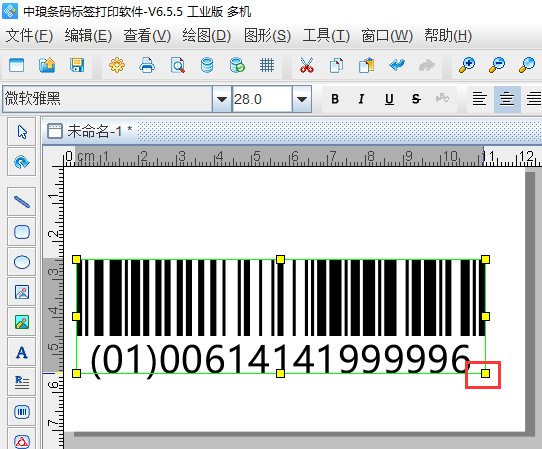Select the rotate tool in sidebar
Image resolution: width=542 pixels, height=449 pixels.
tap(22, 162)
